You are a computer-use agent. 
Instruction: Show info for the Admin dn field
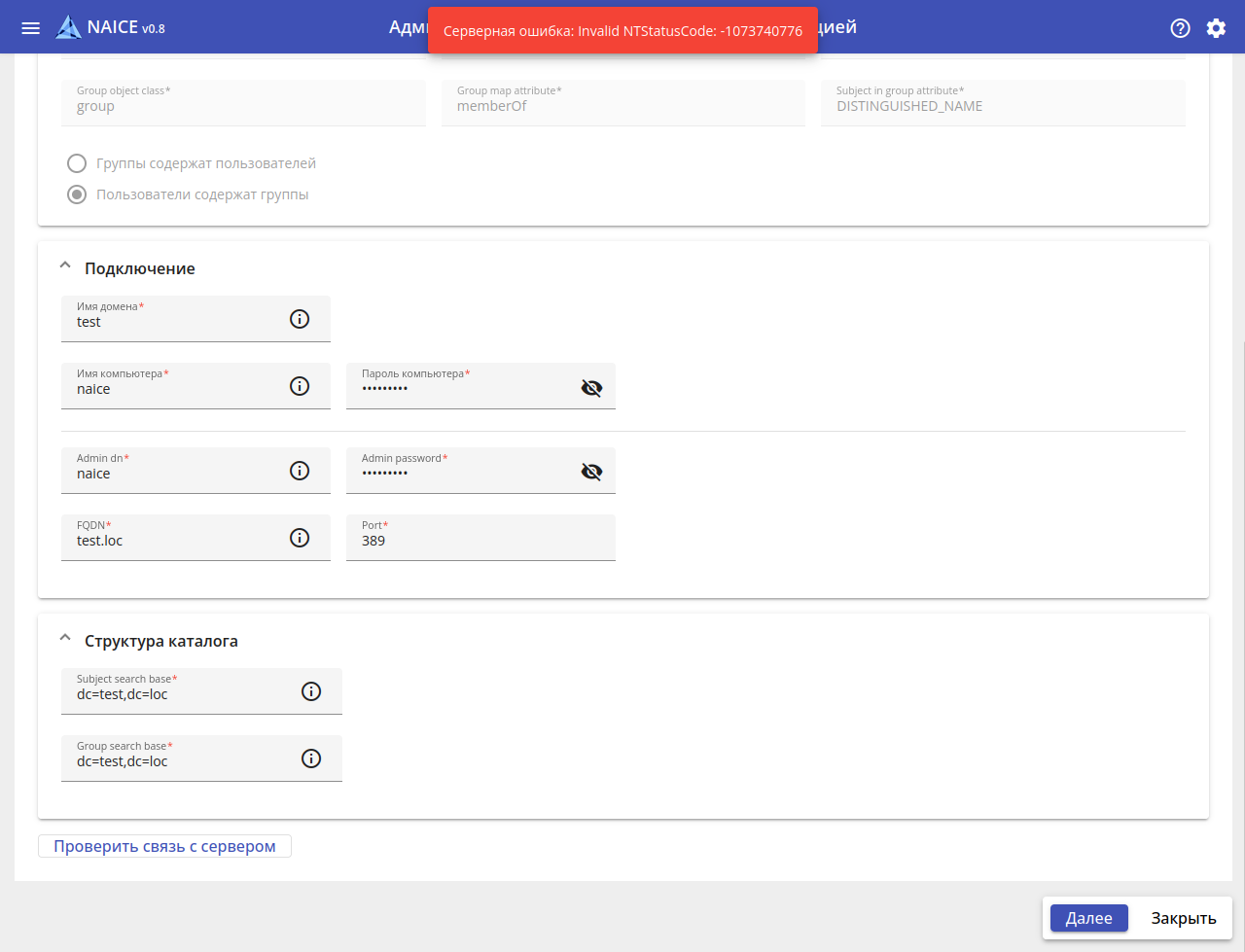[x=300, y=471]
